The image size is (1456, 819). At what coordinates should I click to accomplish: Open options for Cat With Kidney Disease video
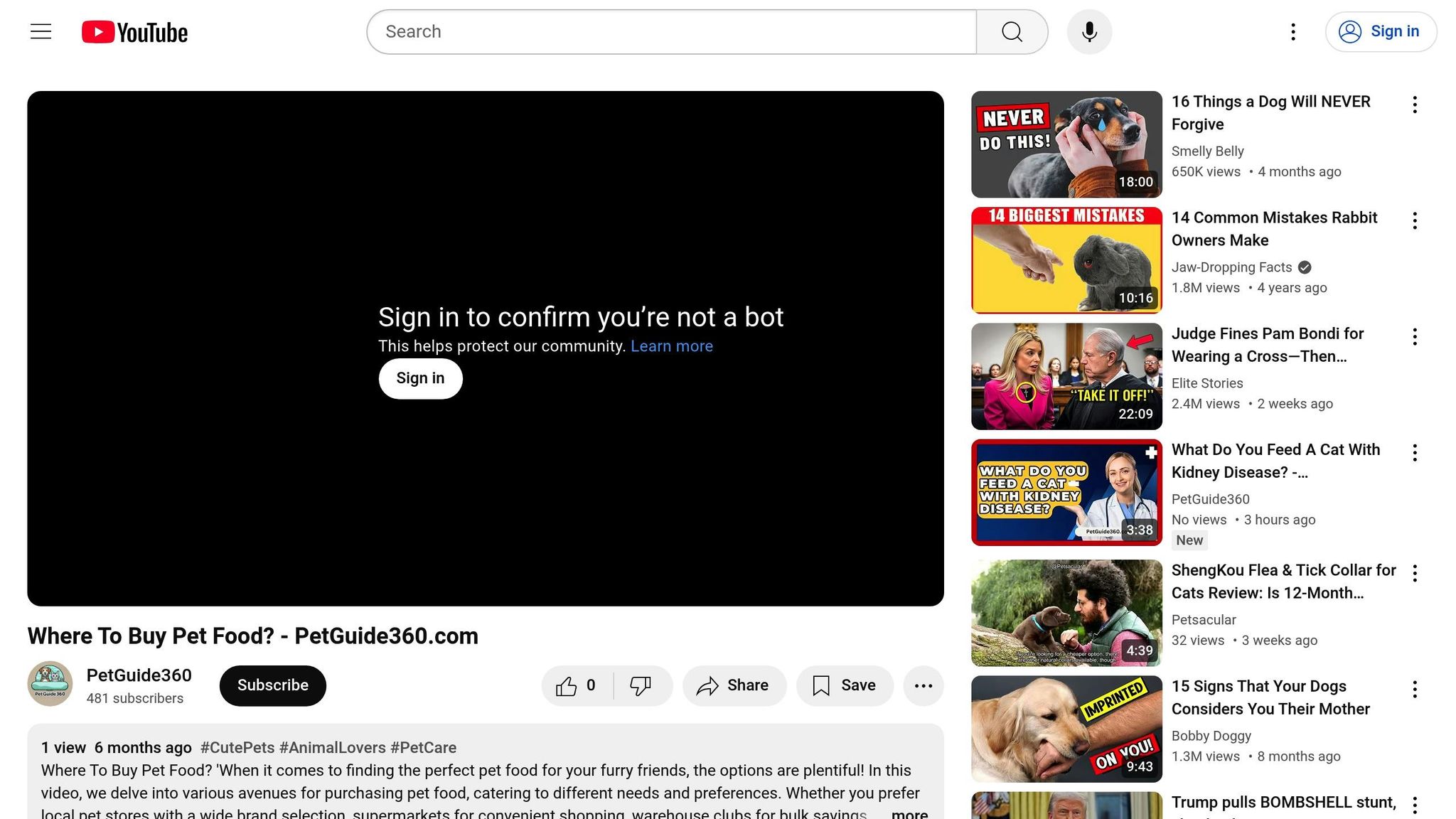click(1415, 453)
